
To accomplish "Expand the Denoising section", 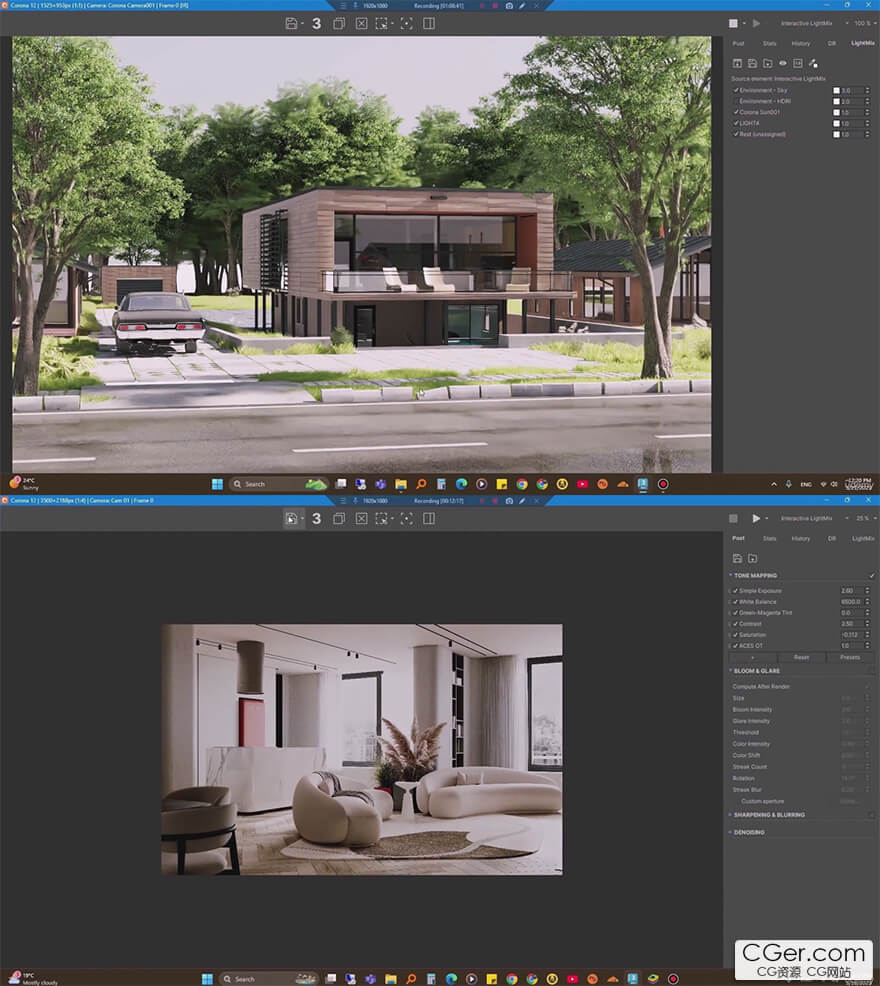I will tap(730, 833).
